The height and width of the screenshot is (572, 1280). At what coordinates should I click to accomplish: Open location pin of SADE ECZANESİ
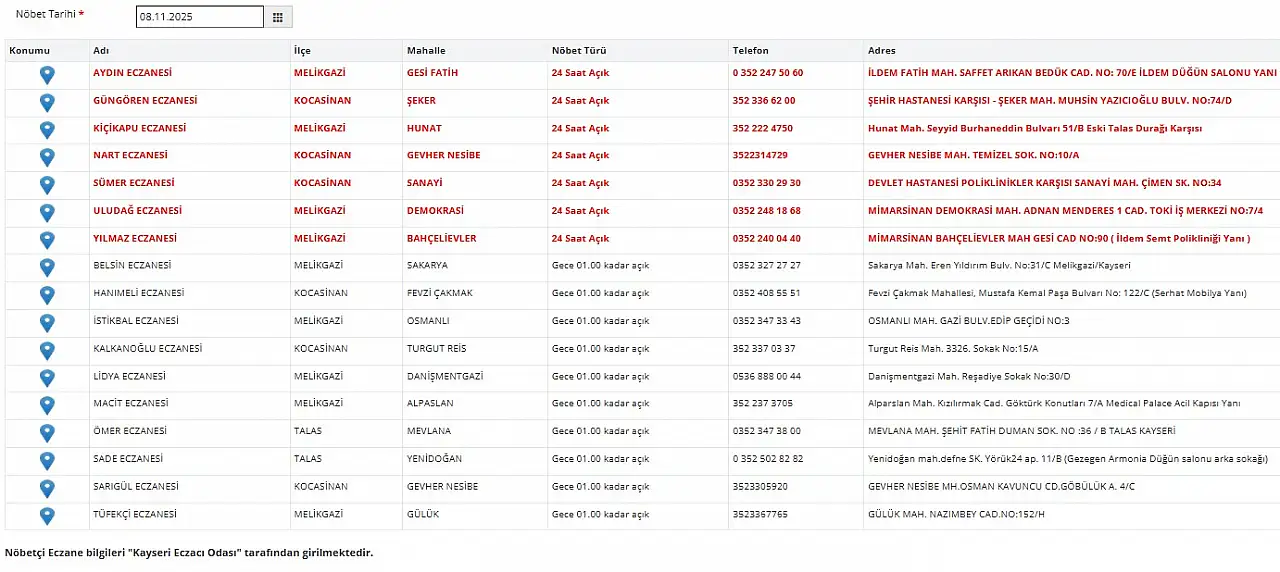(x=47, y=460)
